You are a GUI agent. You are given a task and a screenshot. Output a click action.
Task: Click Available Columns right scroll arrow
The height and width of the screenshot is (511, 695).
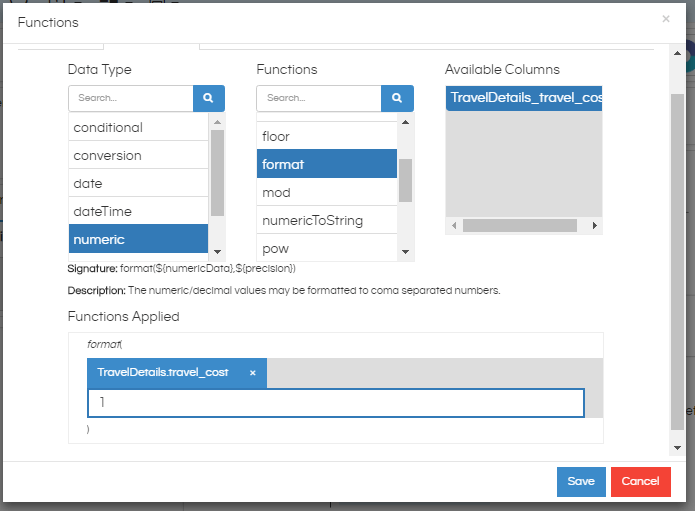[x=594, y=226]
